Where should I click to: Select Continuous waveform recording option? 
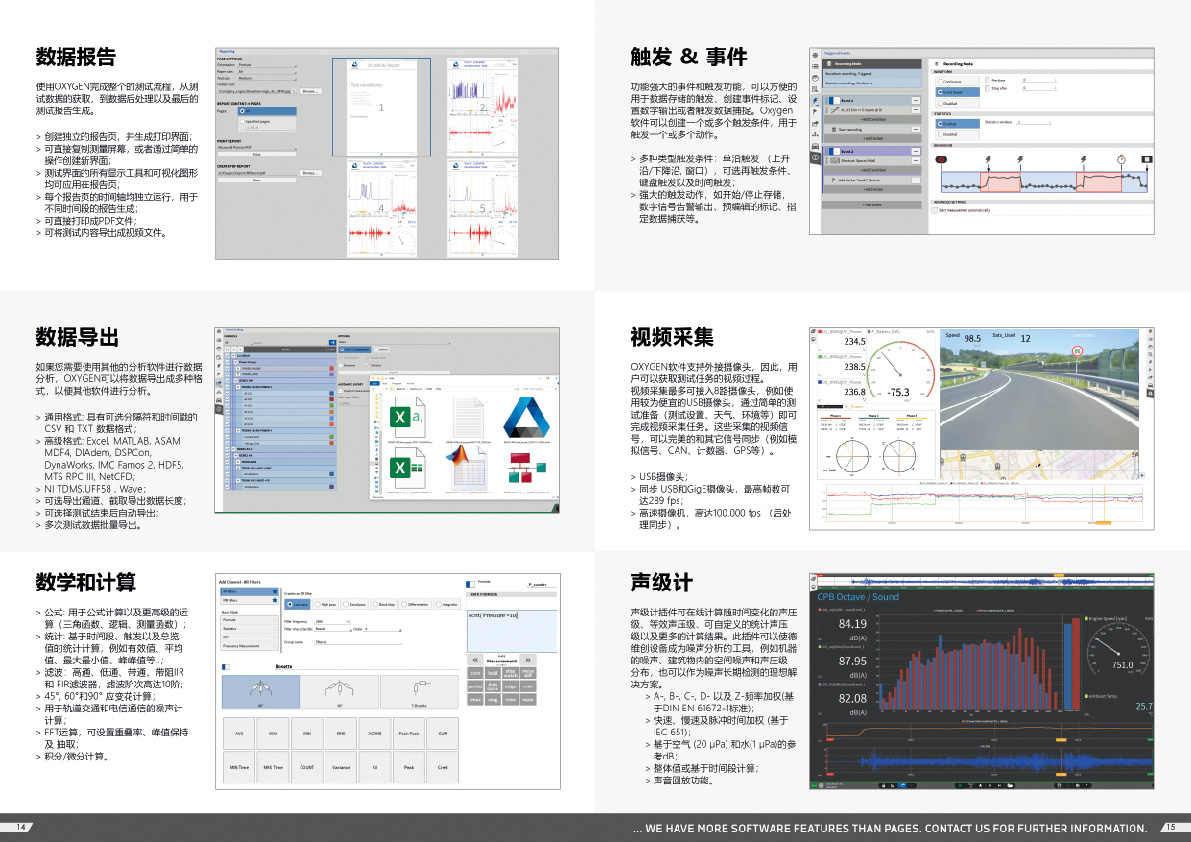[957, 81]
